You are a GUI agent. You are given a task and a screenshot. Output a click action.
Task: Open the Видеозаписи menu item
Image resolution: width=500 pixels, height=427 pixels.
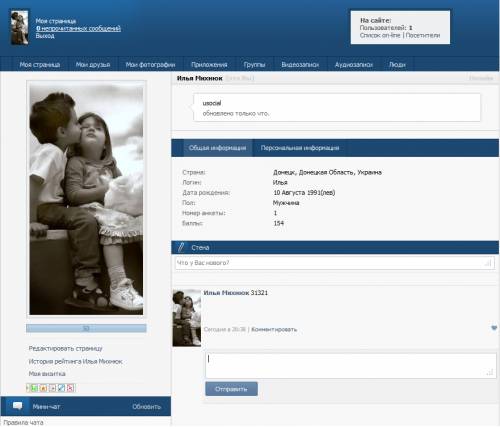pos(300,65)
